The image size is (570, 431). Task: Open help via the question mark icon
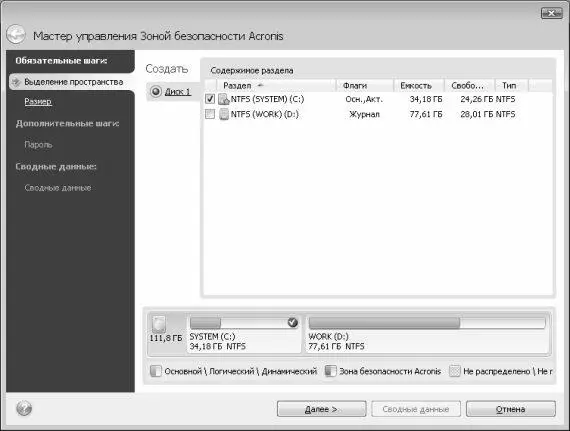(x=24, y=408)
